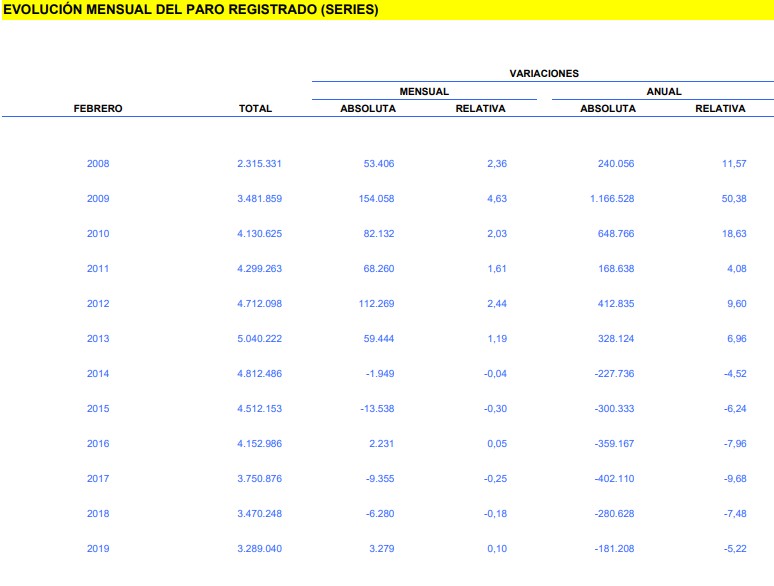Viewport: 774px width, 586px height.
Task: Click the MENSUAL group header
Action: (x=424, y=91)
